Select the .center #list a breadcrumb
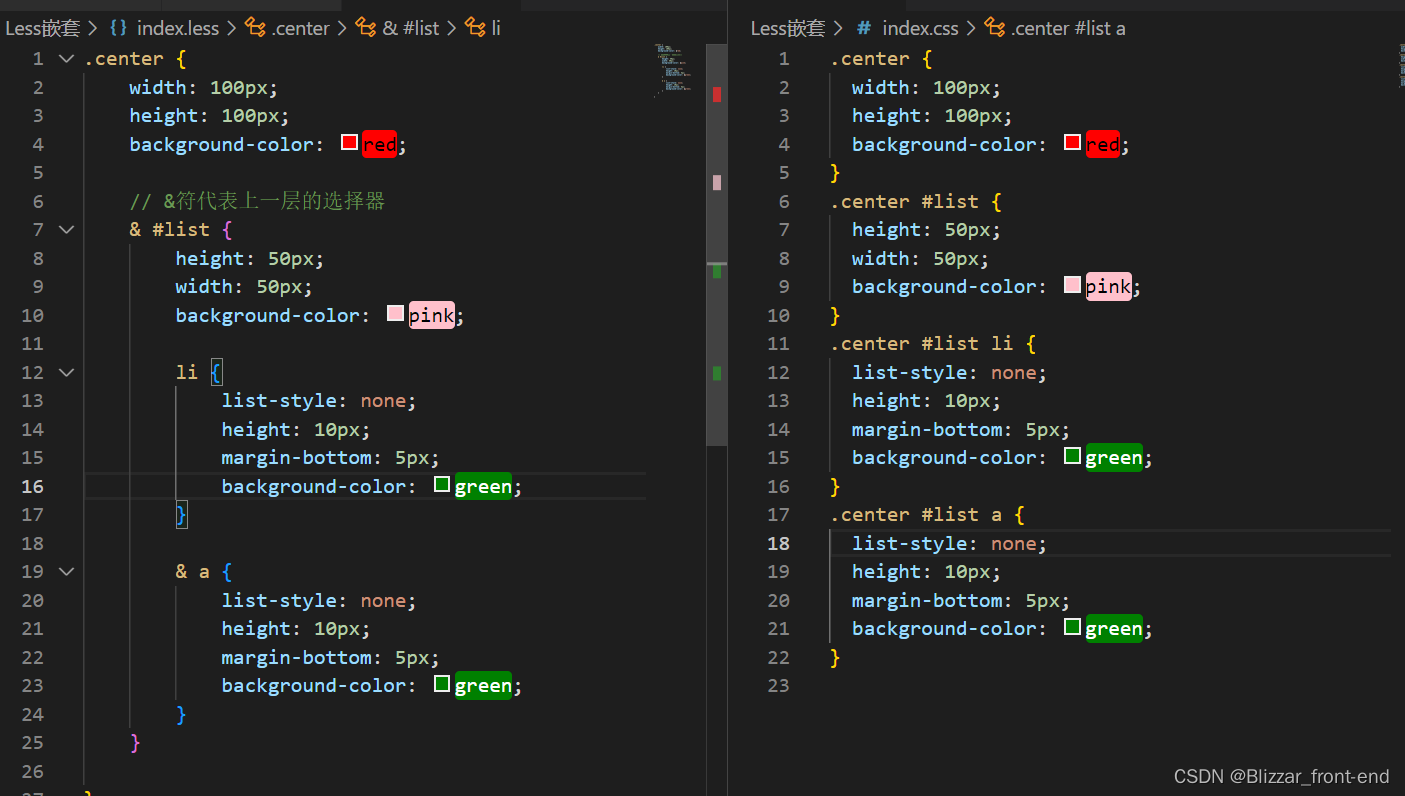This screenshot has height=796, width=1405. tap(1068, 28)
